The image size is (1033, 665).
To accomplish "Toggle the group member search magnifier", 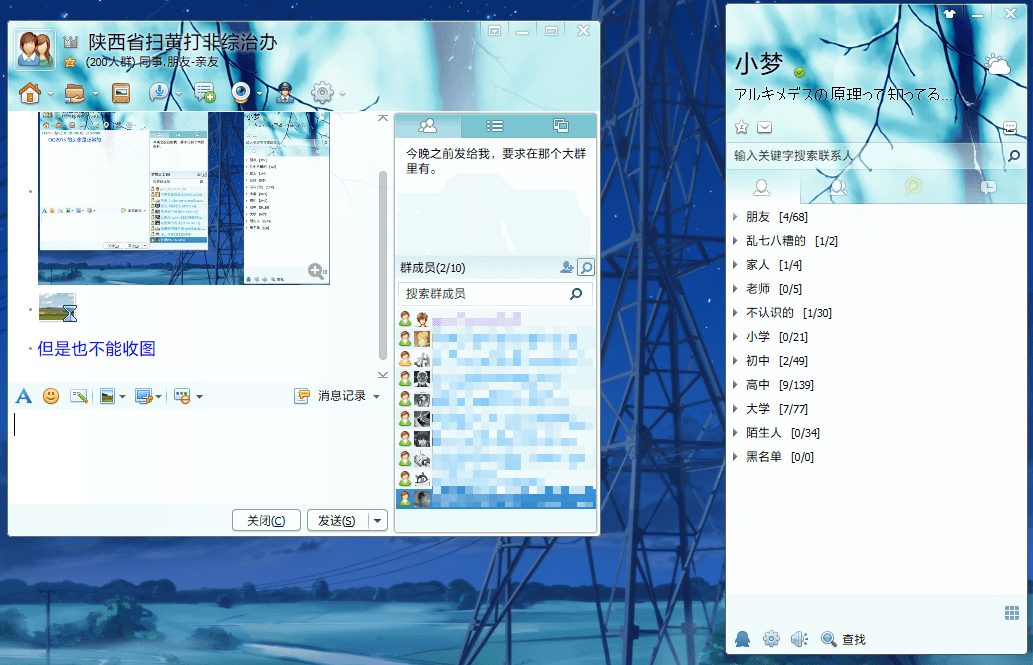I will tap(586, 267).
